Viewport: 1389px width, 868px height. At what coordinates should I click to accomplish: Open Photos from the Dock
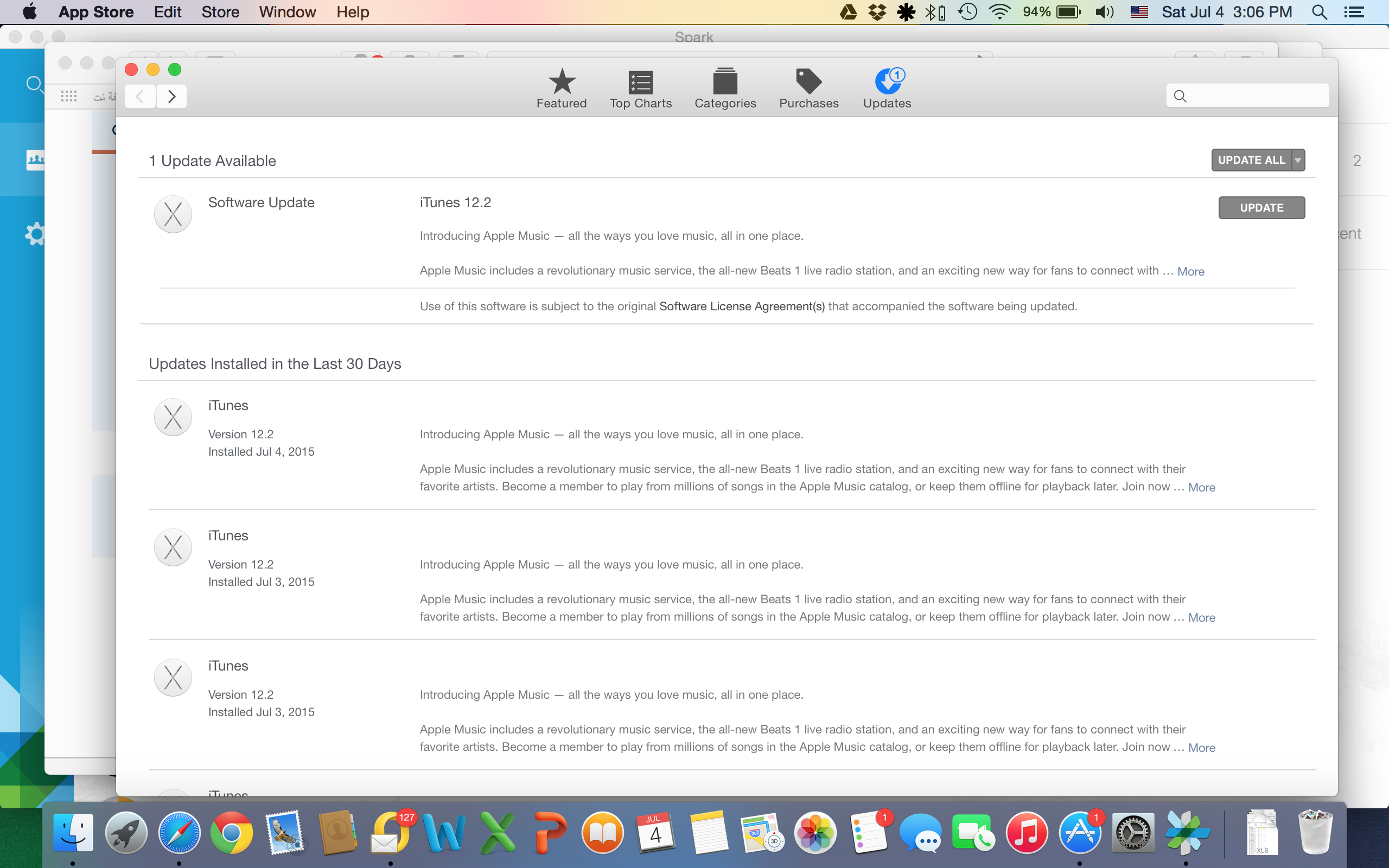click(x=815, y=832)
